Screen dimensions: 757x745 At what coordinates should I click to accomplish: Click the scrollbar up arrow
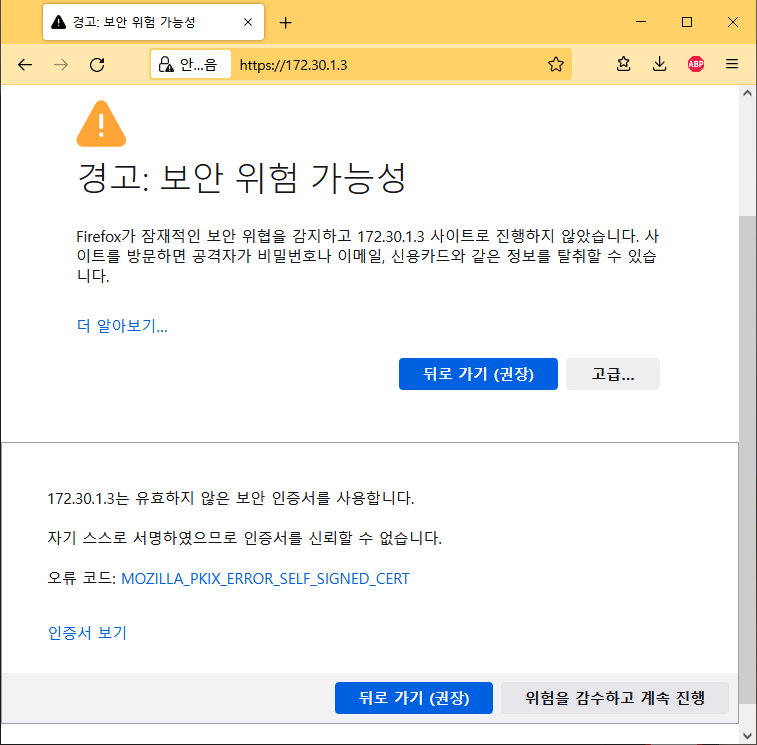(747, 94)
